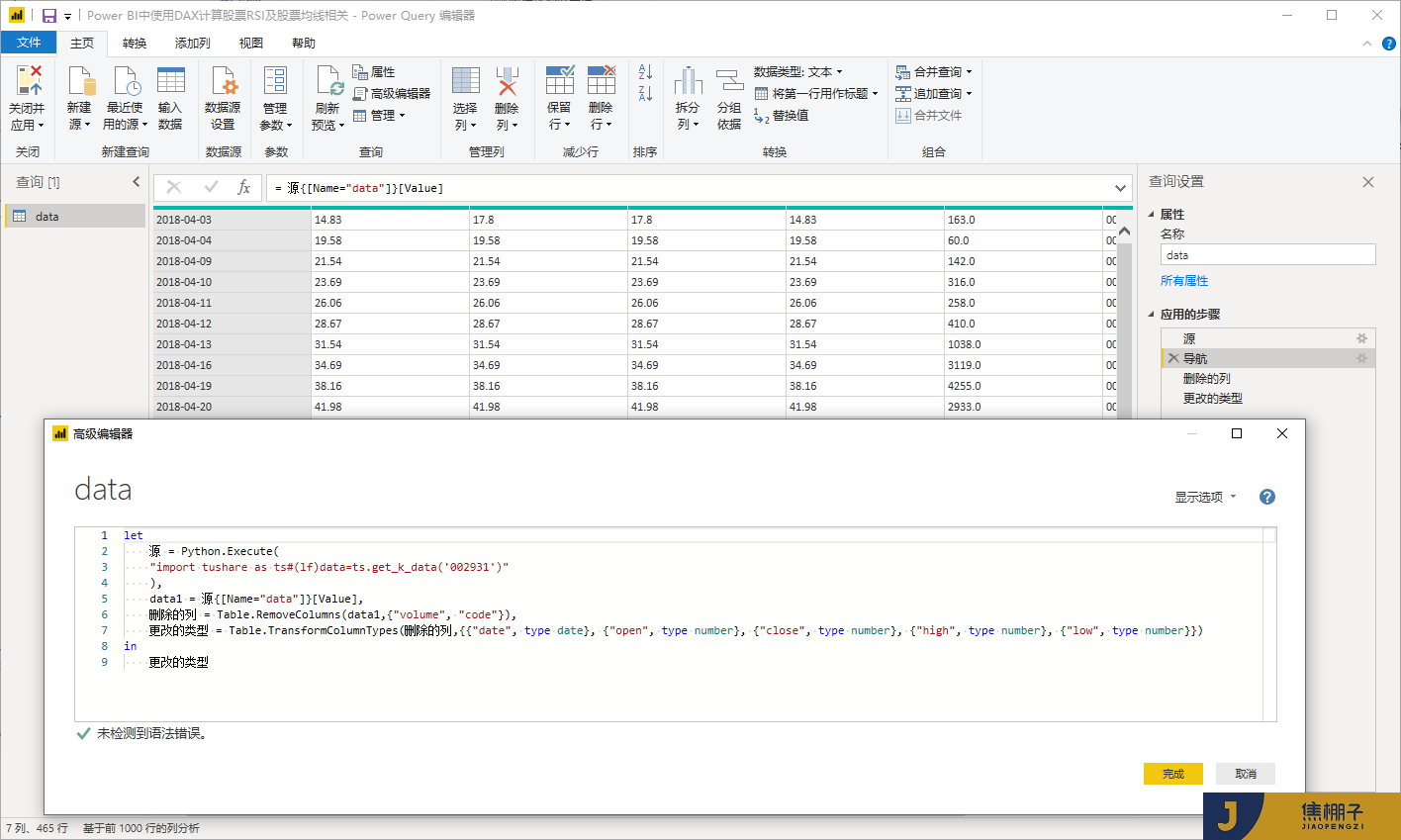Delete the 导航 step with X
Image resolution: width=1401 pixels, height=840 pixels.
(x=1173, y=358)
